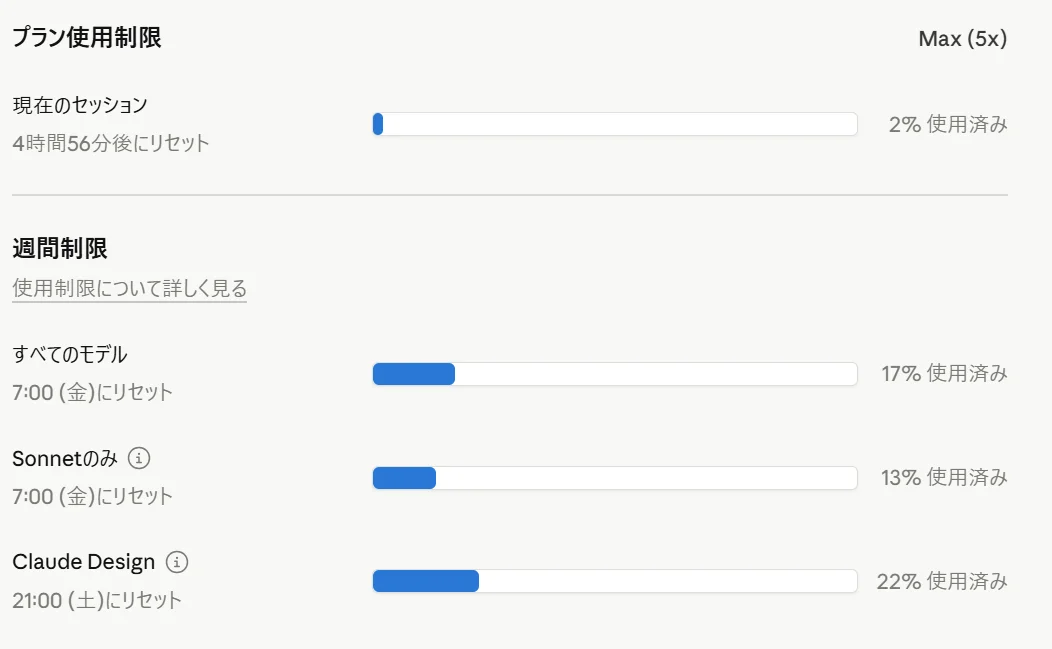Click the info icon beside Sonnetのみ
The height and width of the screenshot is (649, 1052).
[x=140, y=459]
